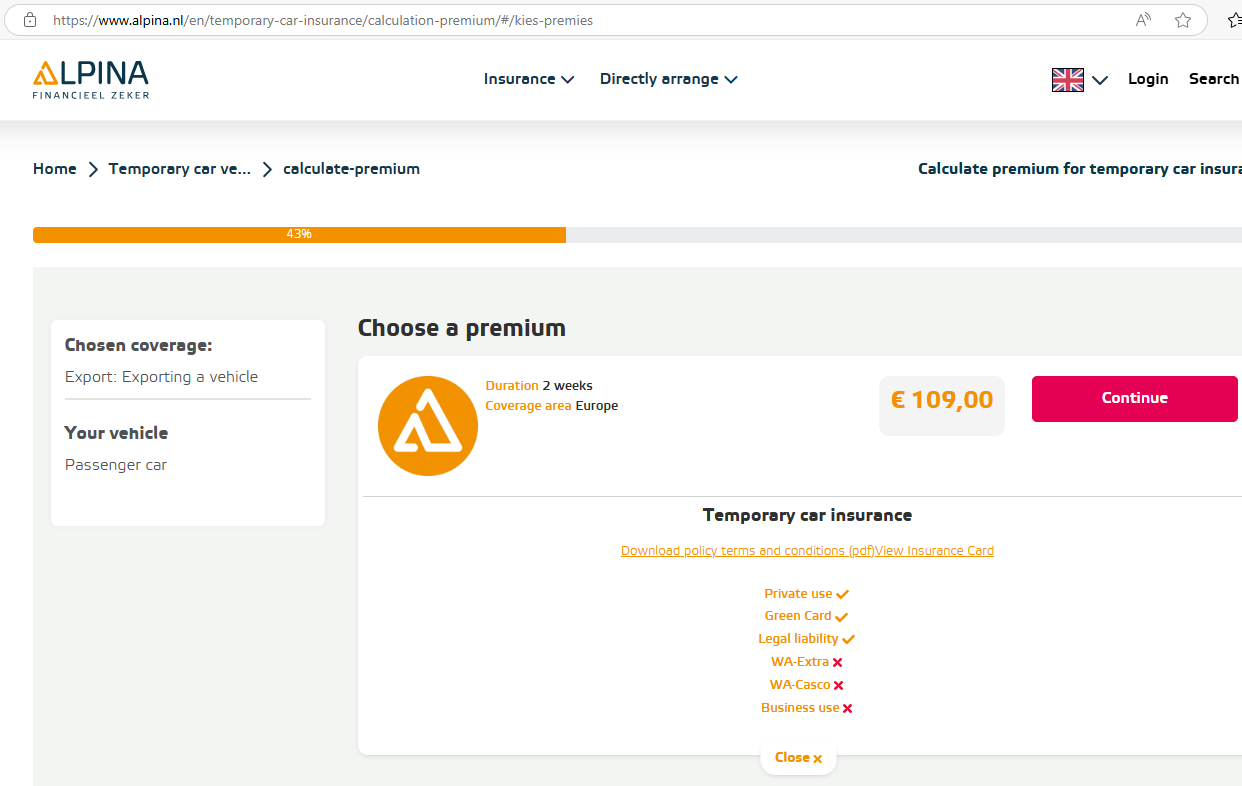Image resolution: width=1242 pixels, height=786 pixels.
Task: Click the red cross beside Business use
Action: tap(847, 708)
